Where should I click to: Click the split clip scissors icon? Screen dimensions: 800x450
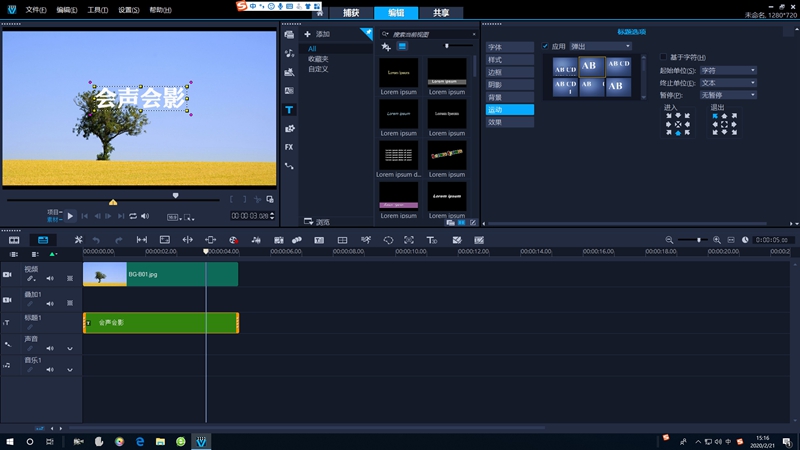point(257,199)
